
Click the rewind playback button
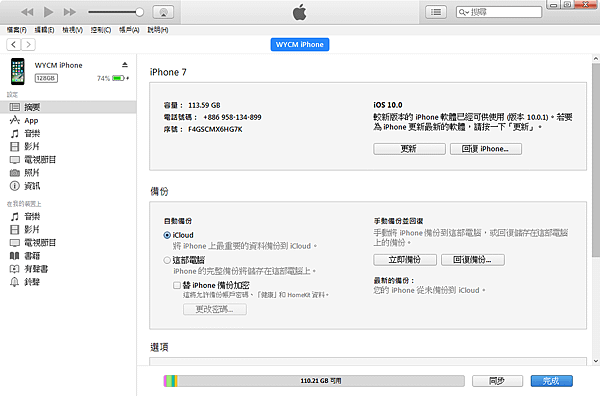click(x=27, y=12)
